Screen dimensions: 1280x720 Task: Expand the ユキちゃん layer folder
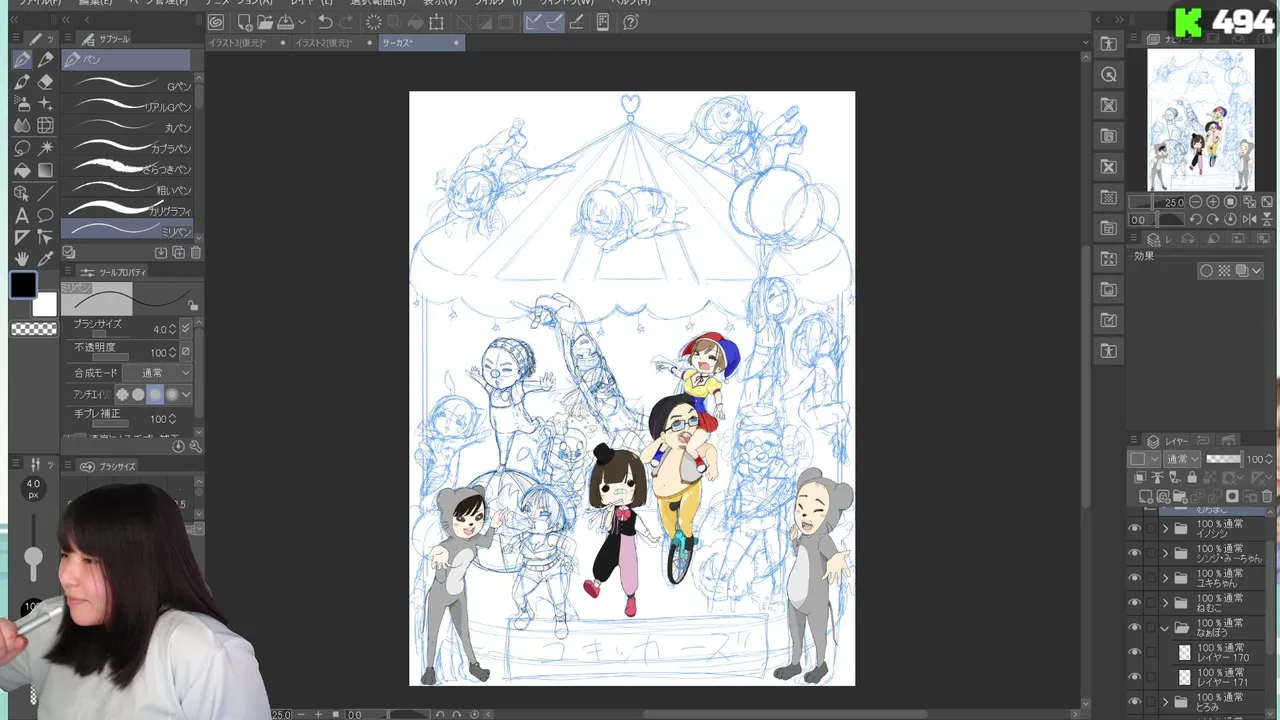1165,578
